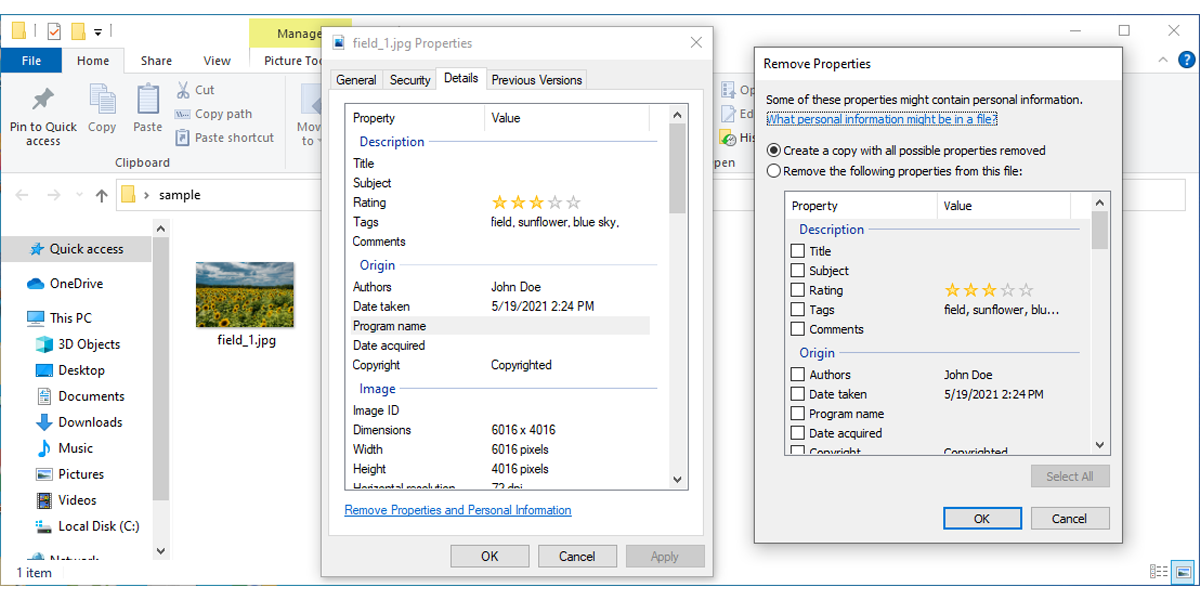Click the Paste clipboard icon
Screen dimensions: 1200x600
click(x=148, y=100)
